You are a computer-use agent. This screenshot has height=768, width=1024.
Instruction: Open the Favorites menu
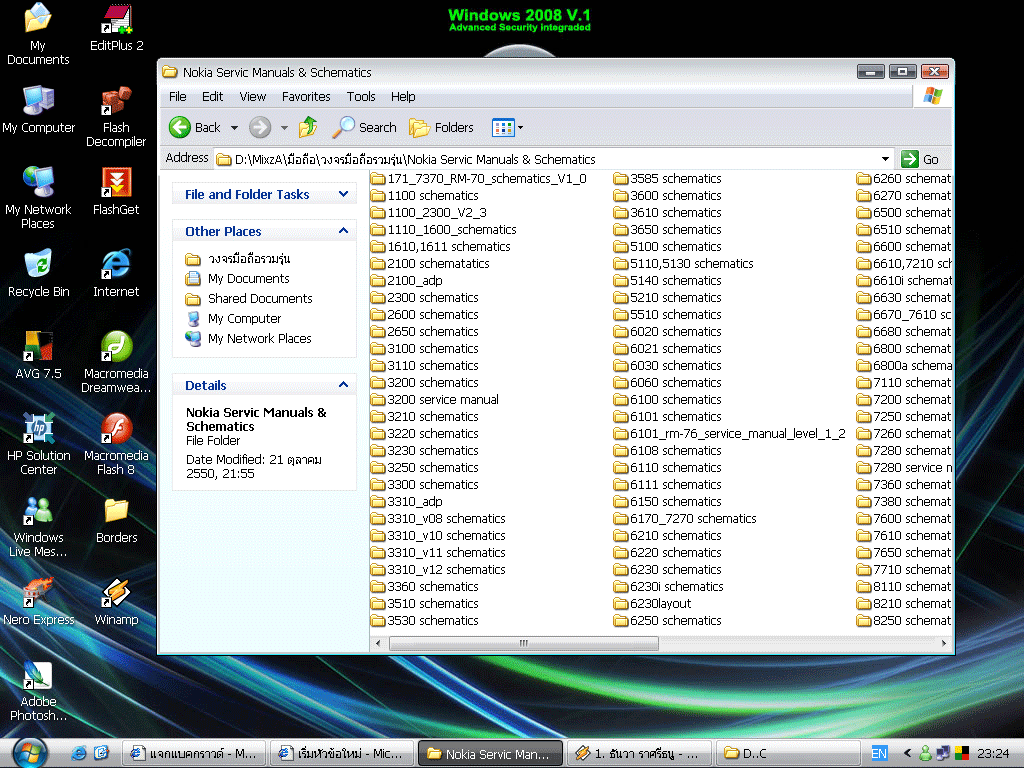pyautogui.click(x=306, y=97)
